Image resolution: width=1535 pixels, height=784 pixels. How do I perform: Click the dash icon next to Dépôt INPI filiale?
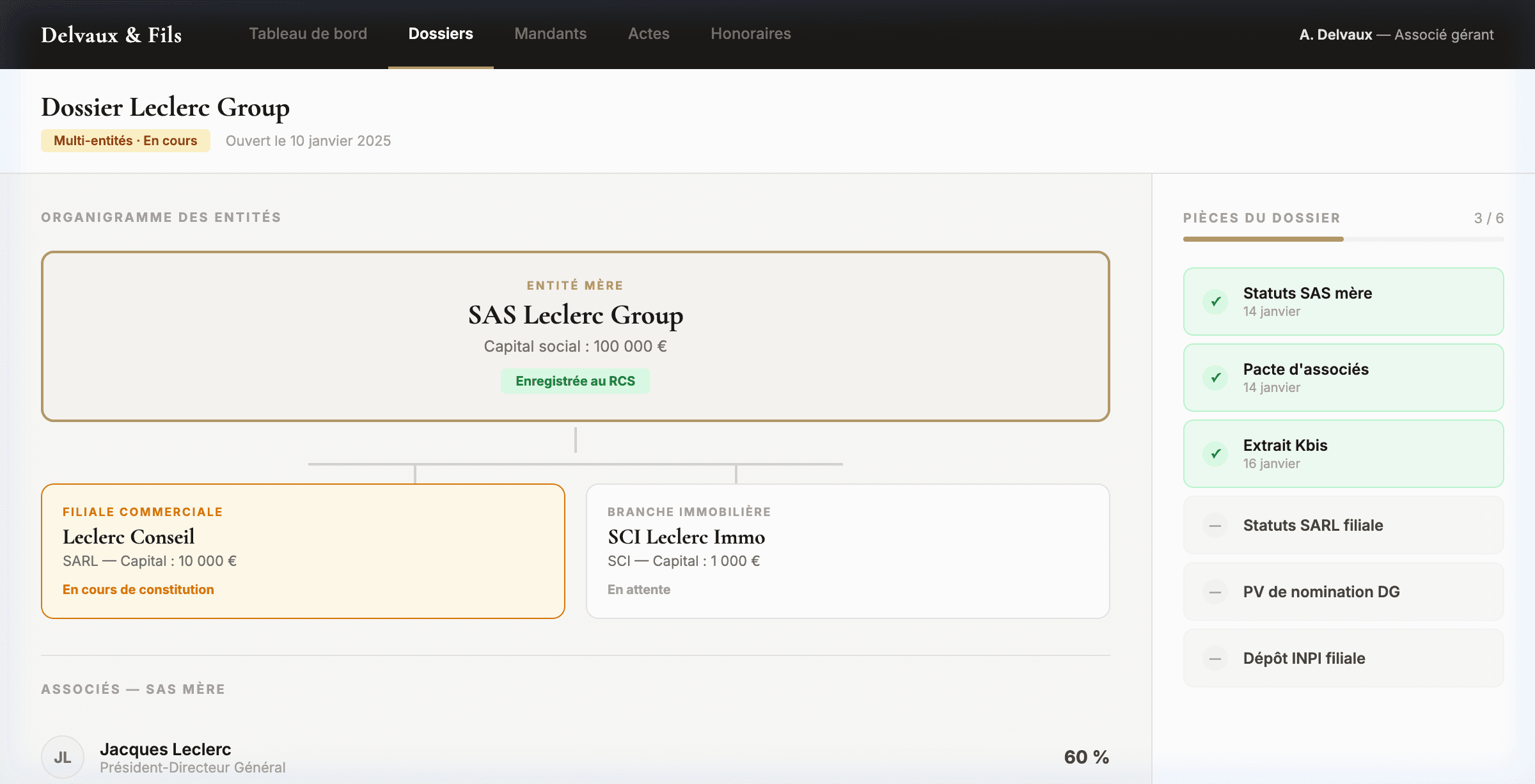[1215, 659]
